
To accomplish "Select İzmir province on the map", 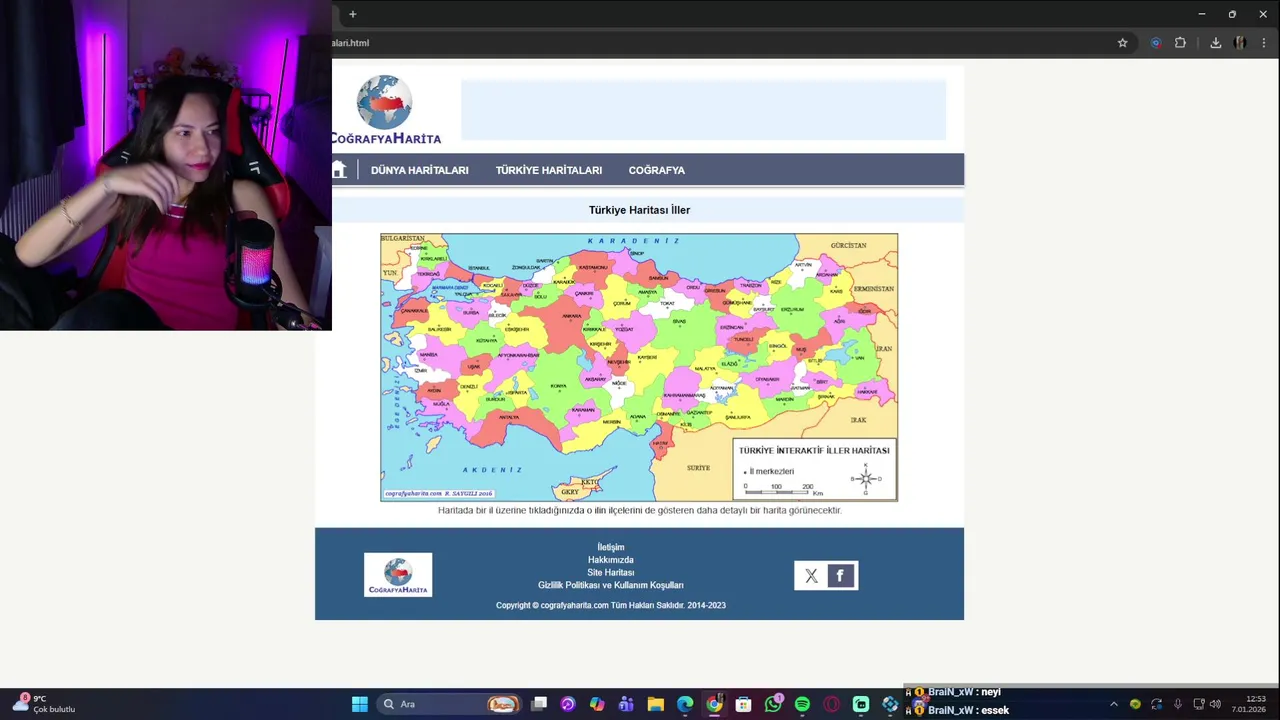I will (x=420, y=370).
